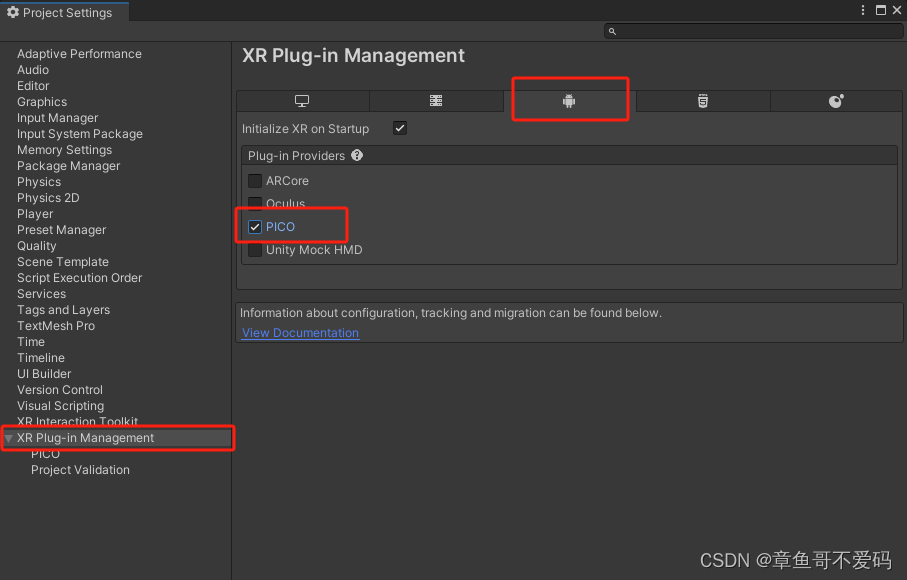This screenshot has width=907, height=580.
Task: Maximize the Project Settings window
Action: [880, 10]
